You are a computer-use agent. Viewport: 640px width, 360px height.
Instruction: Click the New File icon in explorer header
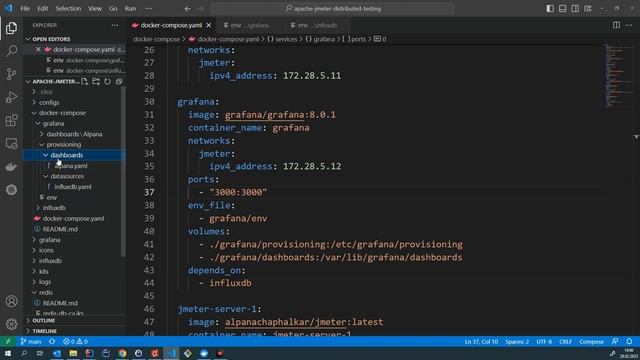[84, 81]
